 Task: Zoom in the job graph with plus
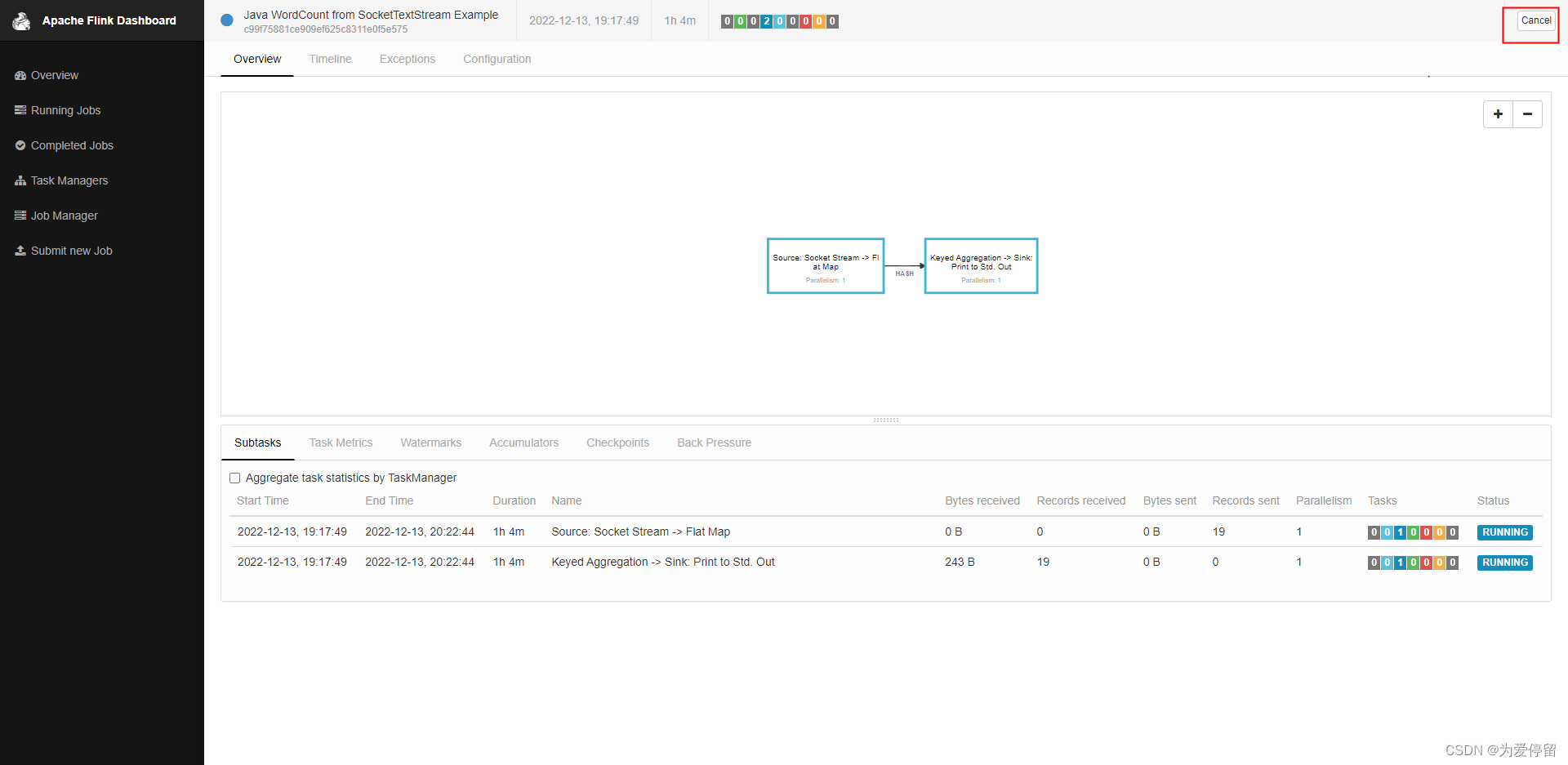point(1498,114)
